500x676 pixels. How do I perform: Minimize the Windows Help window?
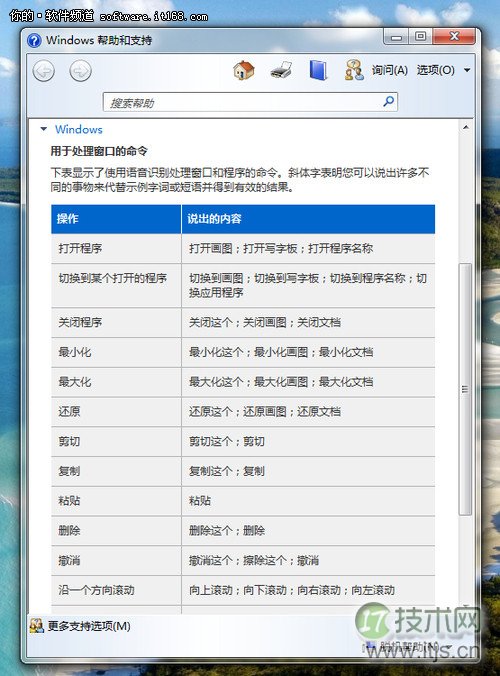396,37
